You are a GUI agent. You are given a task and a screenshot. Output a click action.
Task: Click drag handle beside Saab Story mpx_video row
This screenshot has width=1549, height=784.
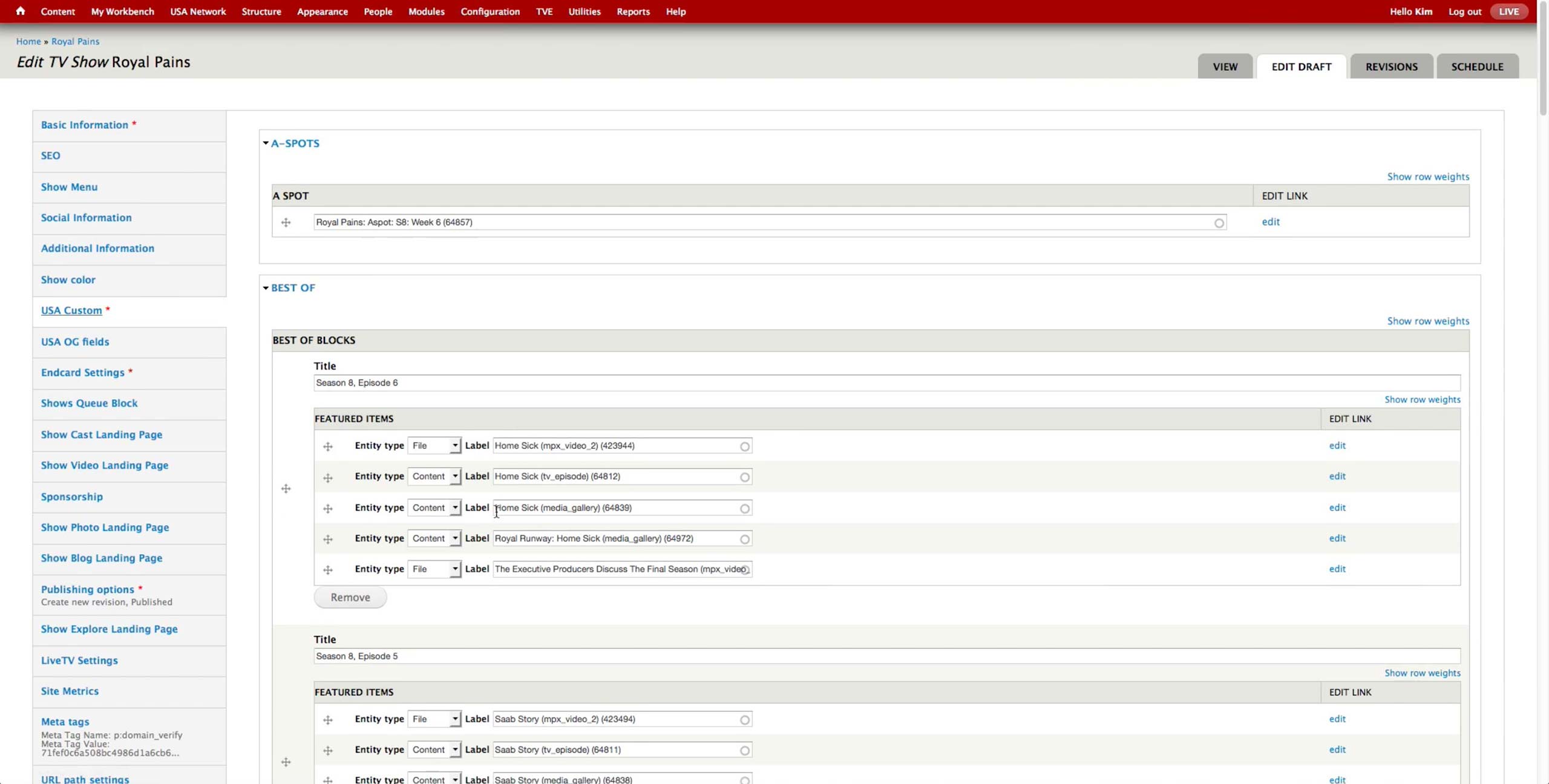pos(328,720)
